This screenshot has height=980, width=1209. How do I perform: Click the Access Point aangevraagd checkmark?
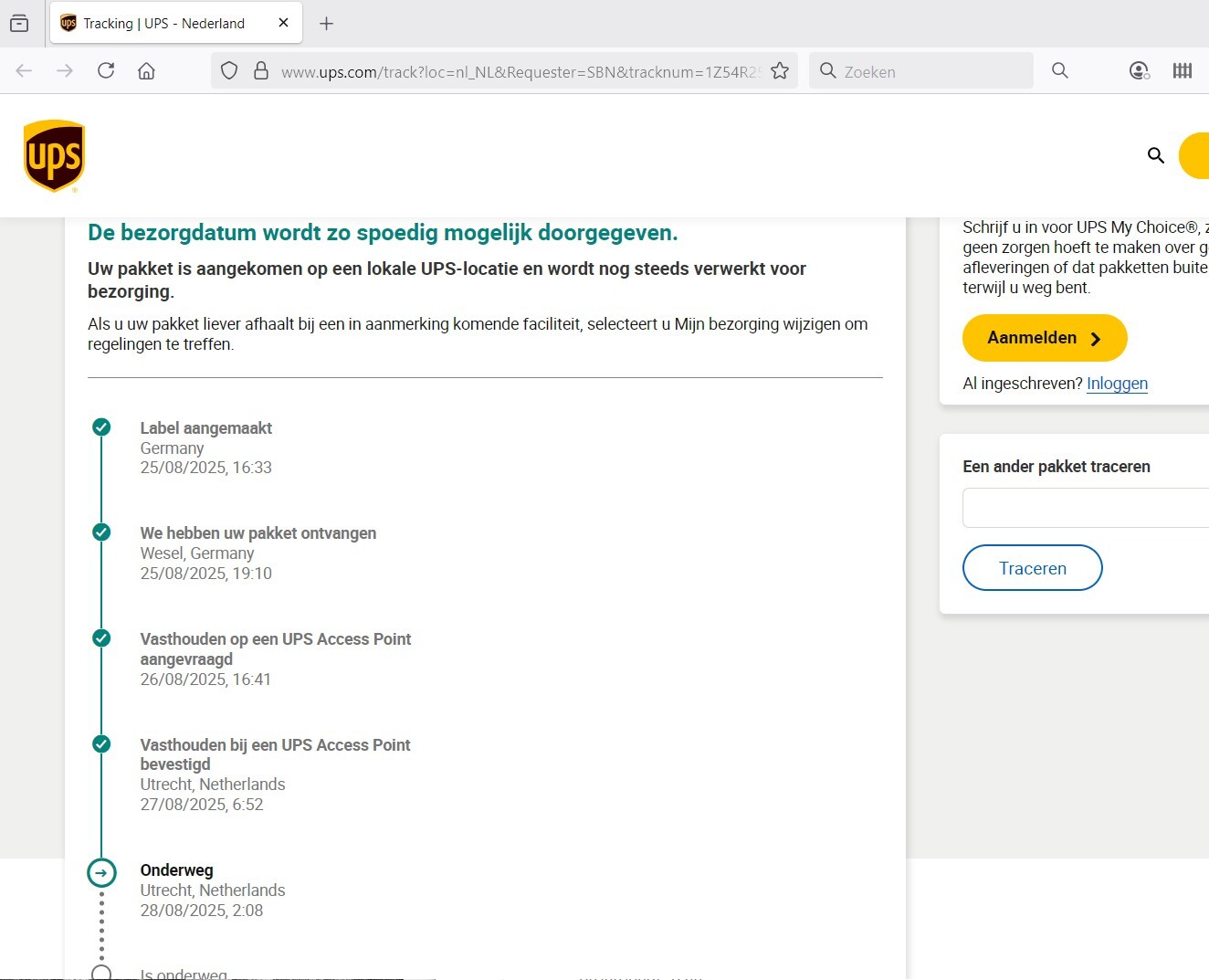[101, 638]
